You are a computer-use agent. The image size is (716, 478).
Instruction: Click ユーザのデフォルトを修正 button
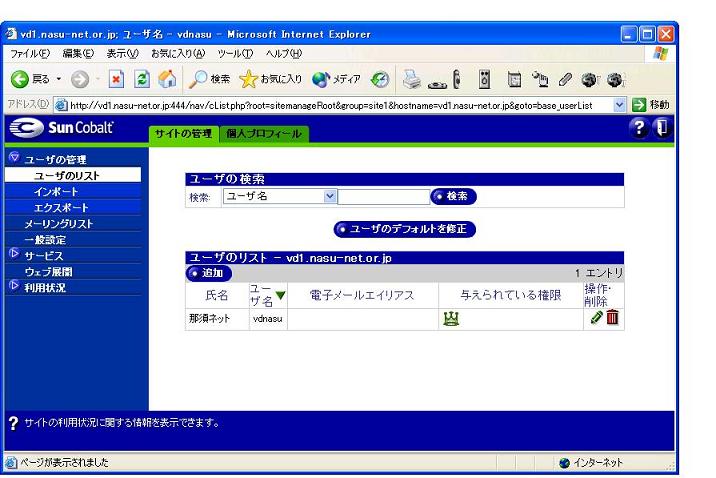[405, 229]
